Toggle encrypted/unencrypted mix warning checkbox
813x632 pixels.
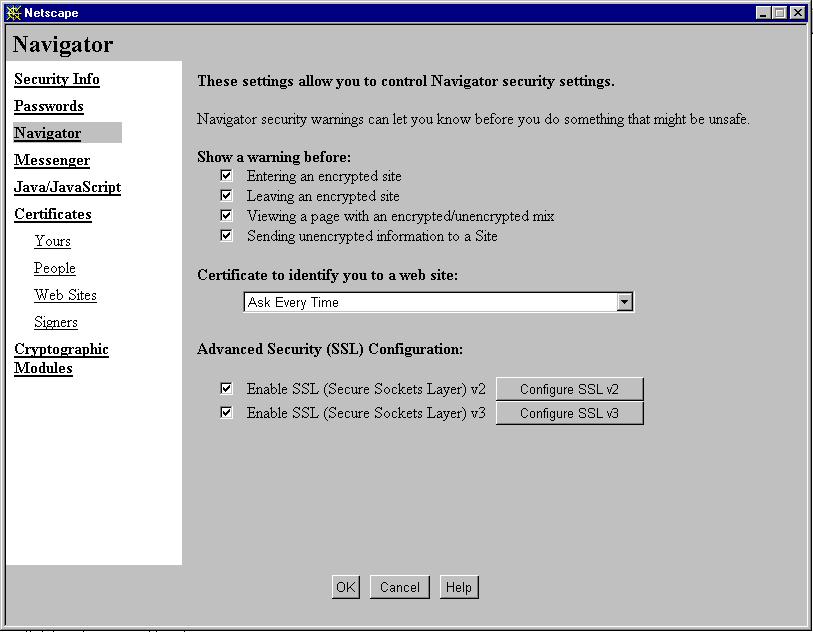click(226, 215)
